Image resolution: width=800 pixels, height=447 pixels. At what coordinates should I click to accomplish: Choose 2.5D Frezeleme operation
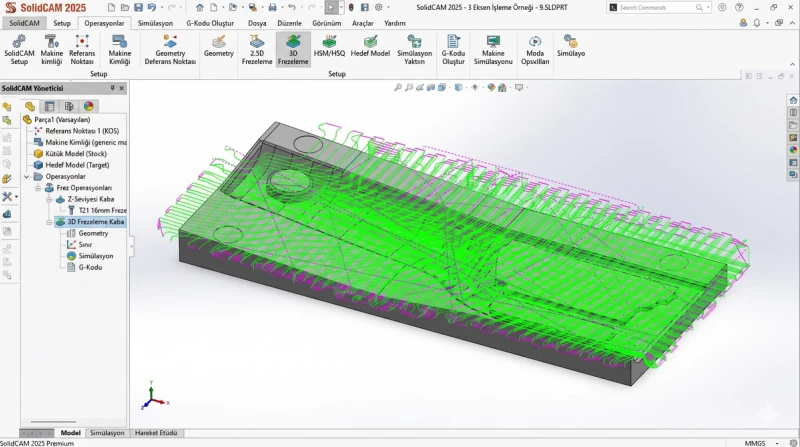[x=257, y=49]
